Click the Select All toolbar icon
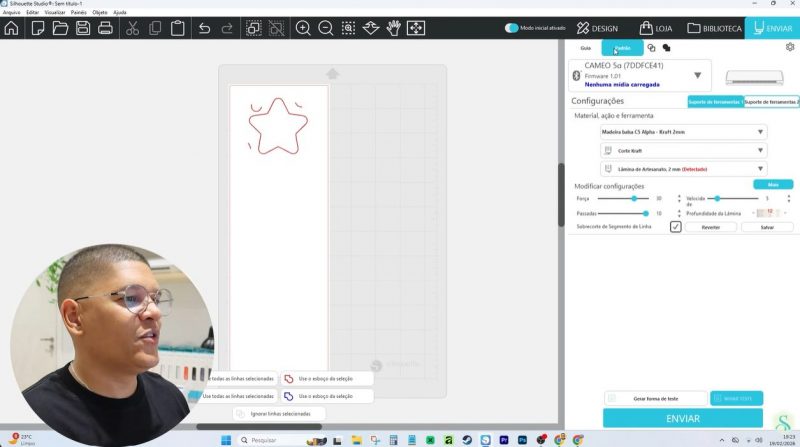This screenshot has width=800, height=447. pos(254,28)
